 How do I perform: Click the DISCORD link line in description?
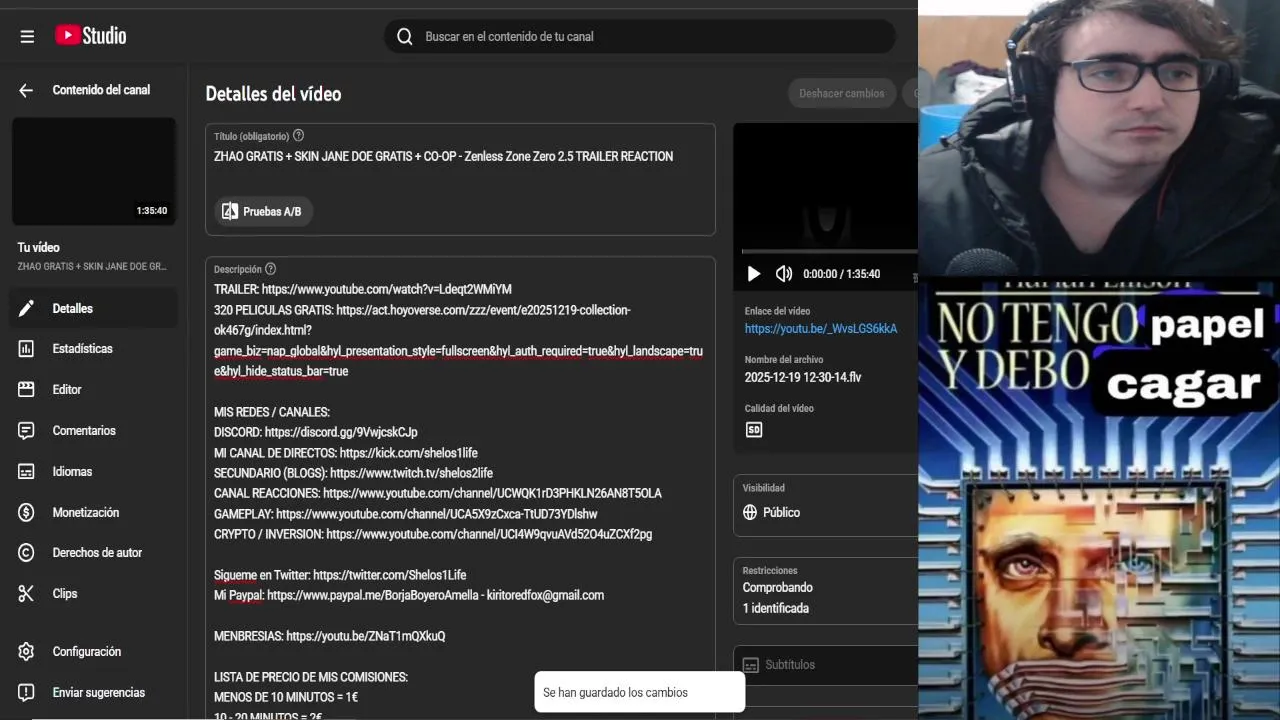pos(316,433)
